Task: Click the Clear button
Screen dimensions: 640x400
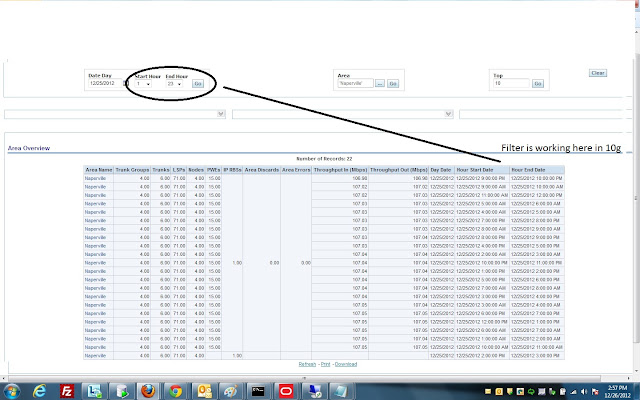Action: tap(598, 73)
